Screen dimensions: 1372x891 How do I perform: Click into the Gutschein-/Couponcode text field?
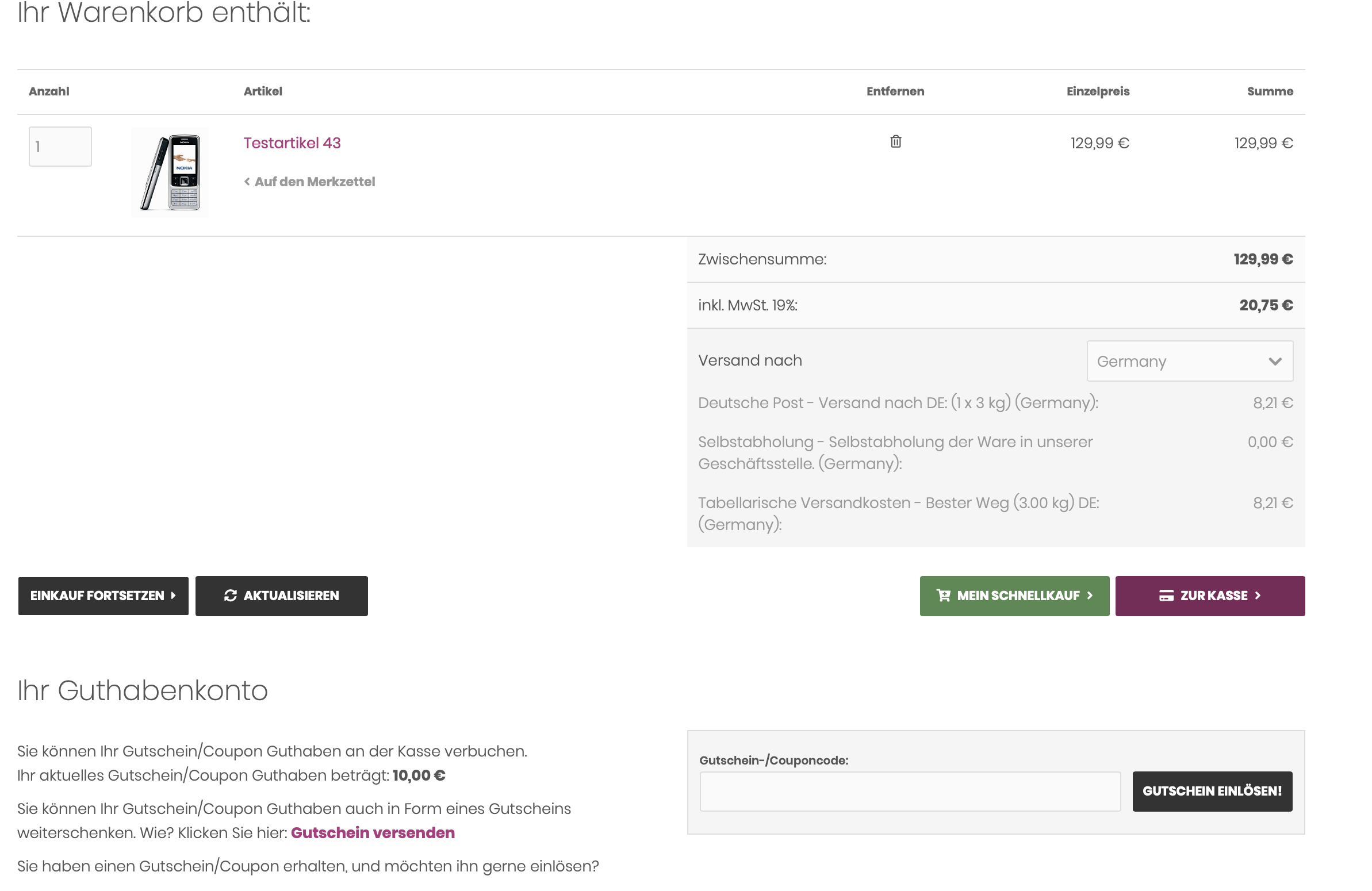[910, 791]
